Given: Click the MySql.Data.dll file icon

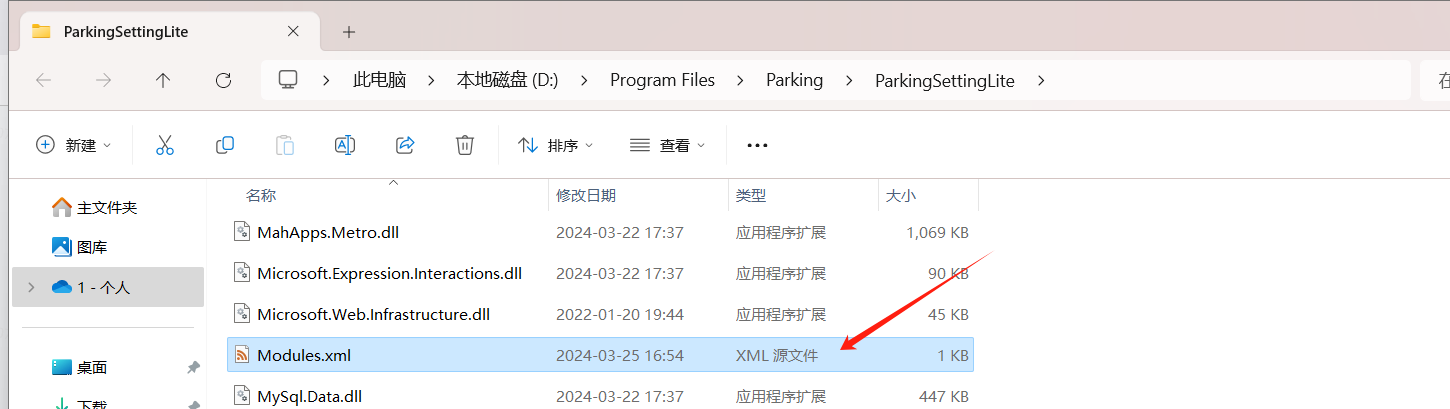Looking at the screenshot, I should [242, 396].
